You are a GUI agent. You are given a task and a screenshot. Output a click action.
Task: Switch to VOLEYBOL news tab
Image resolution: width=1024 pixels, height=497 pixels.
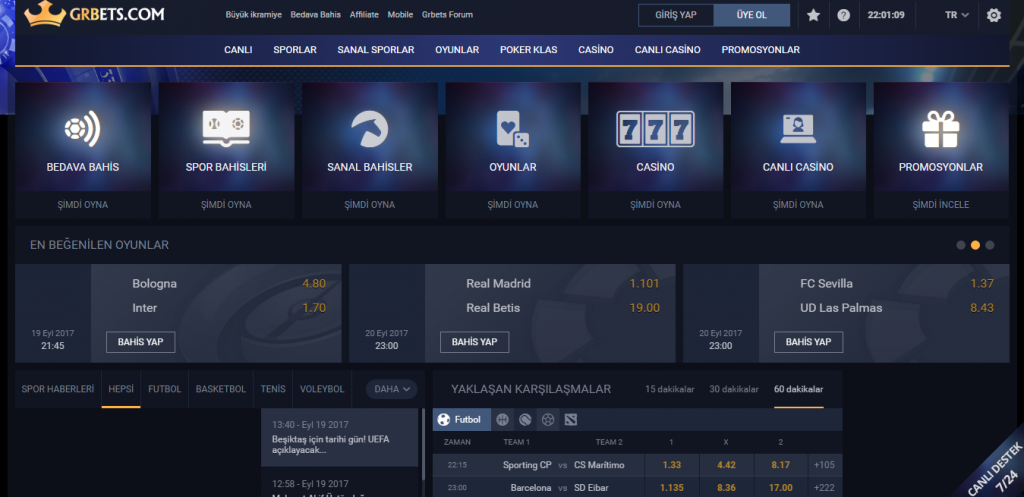click(322, 389)
